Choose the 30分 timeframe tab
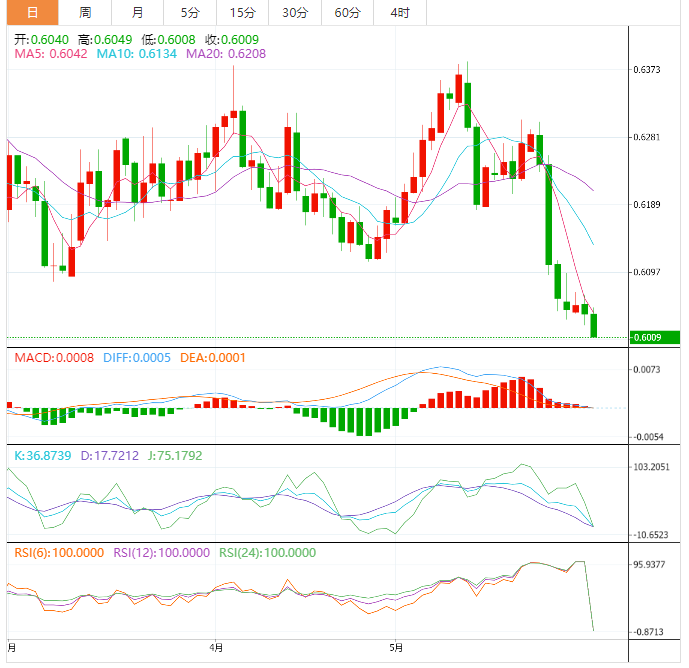 tap(295, 13)
